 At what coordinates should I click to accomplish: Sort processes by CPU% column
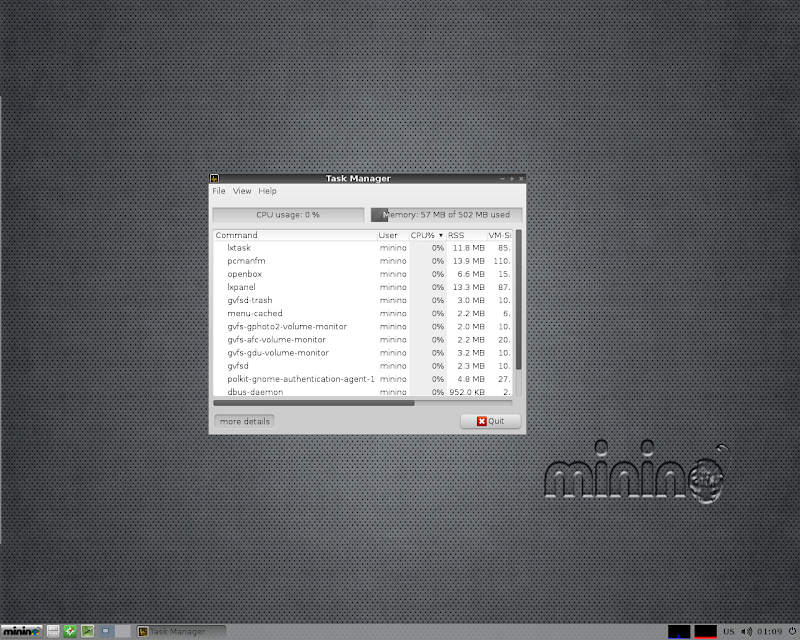(427, 235)
